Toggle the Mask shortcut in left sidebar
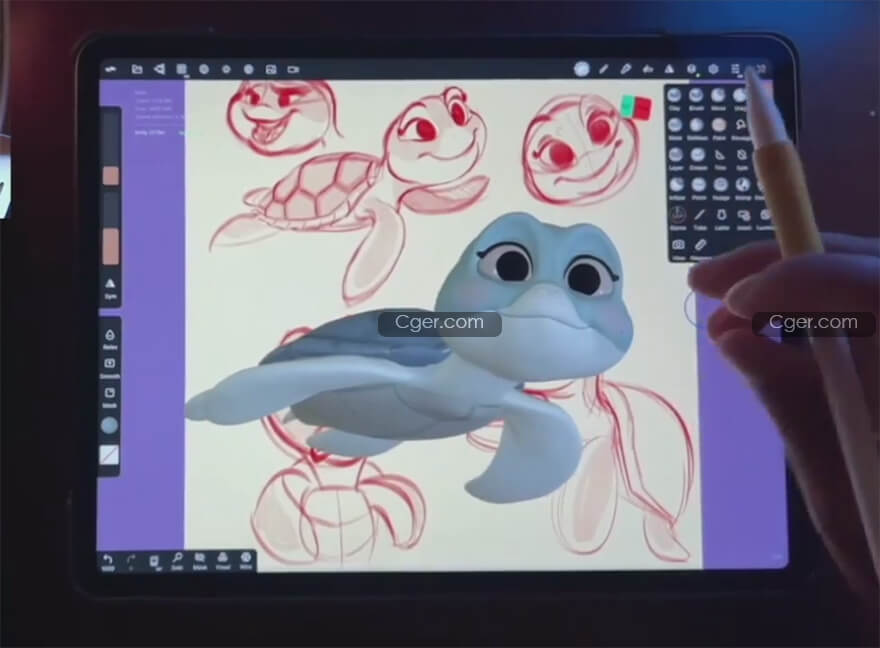This screenshot has width=880, height=648. 110,396
